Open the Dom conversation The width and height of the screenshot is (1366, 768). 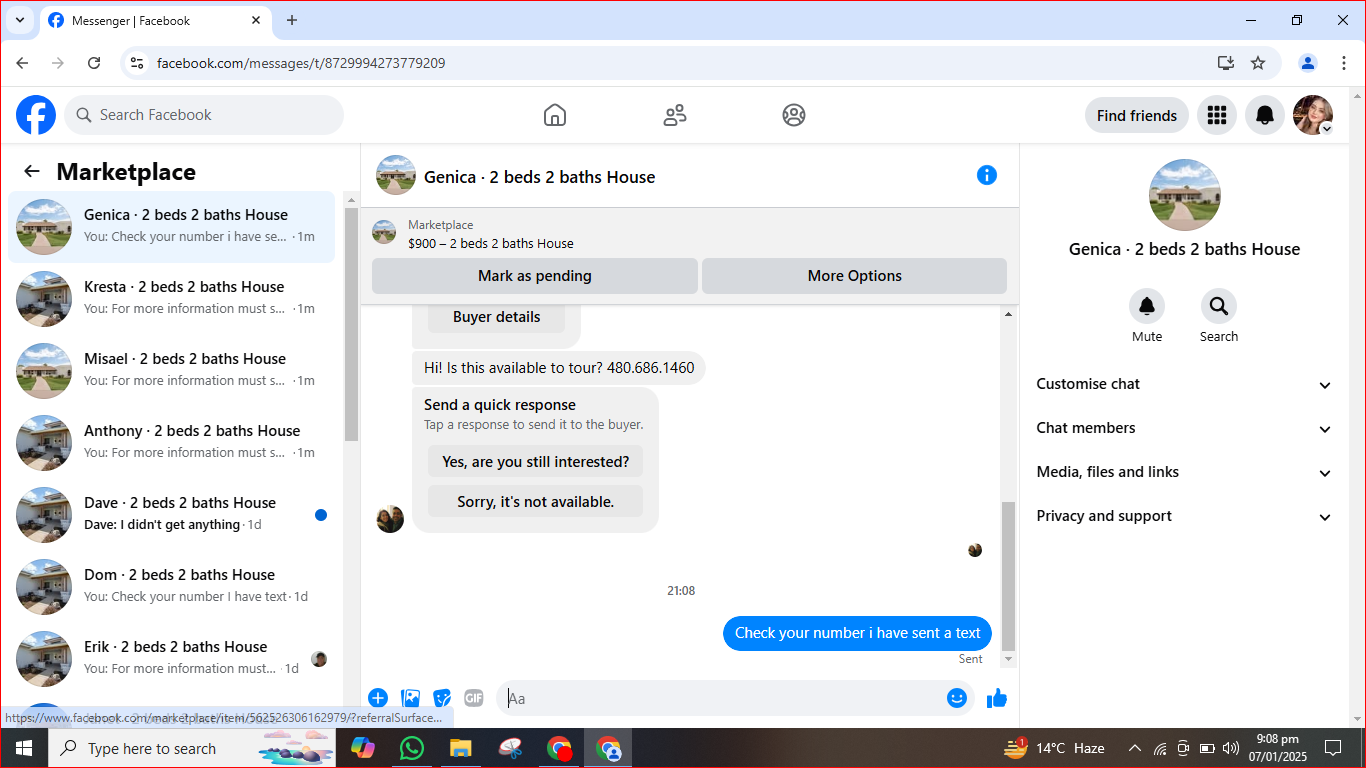171,587
